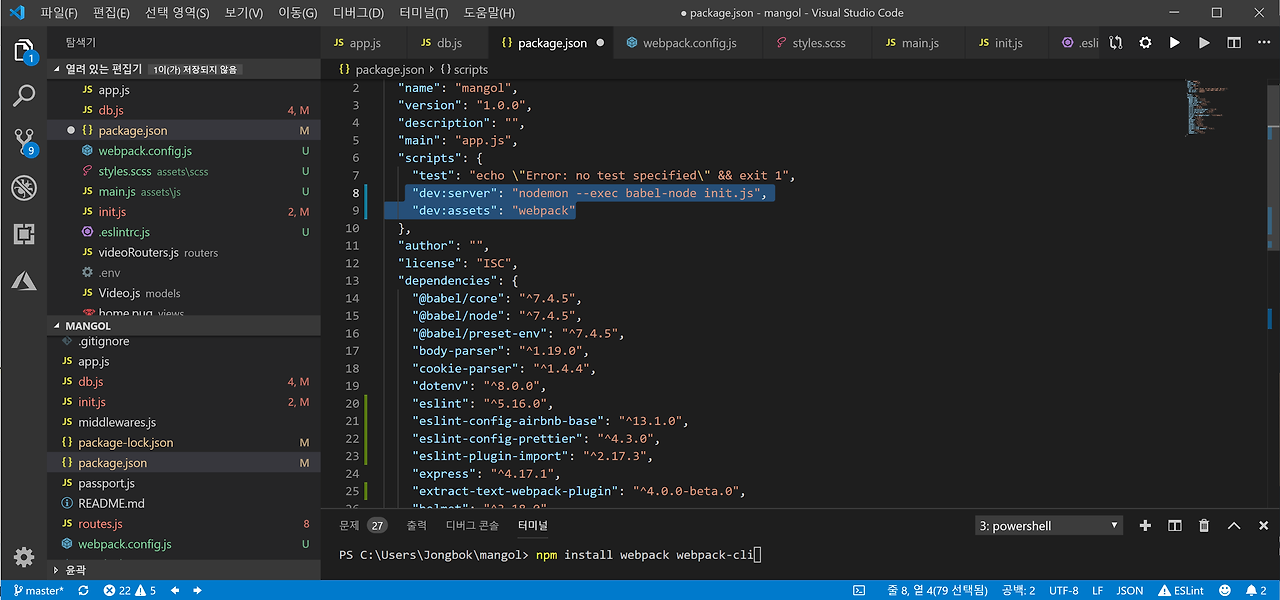Switch to the styles.scss editor tab
The width and height of the screenshot is (1280, 600).
[818, 43]
